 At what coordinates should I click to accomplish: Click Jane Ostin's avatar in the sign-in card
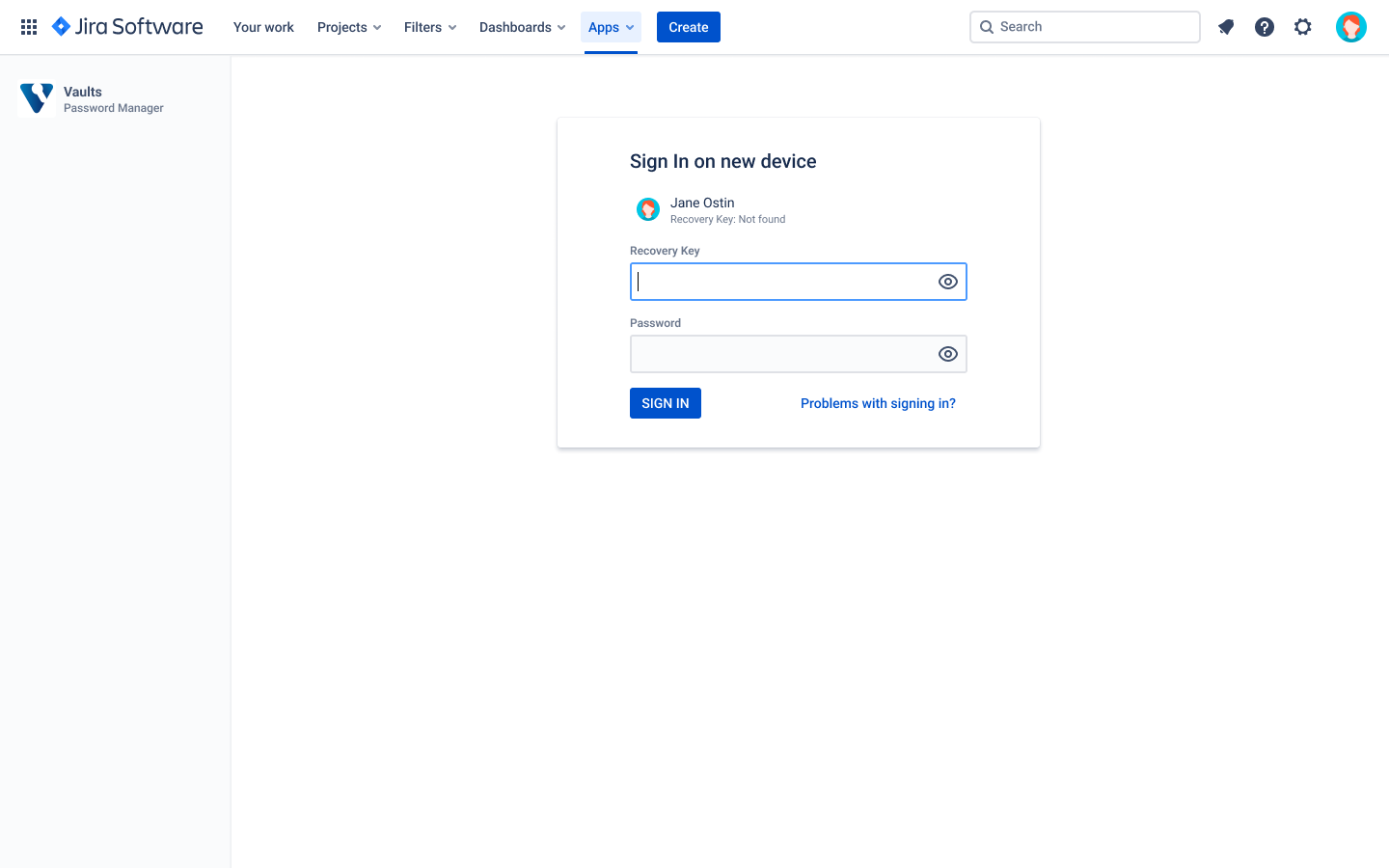[647, 208]
